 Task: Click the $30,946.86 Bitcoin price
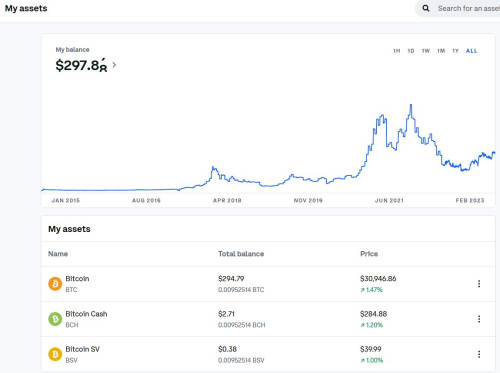(378, 279)
